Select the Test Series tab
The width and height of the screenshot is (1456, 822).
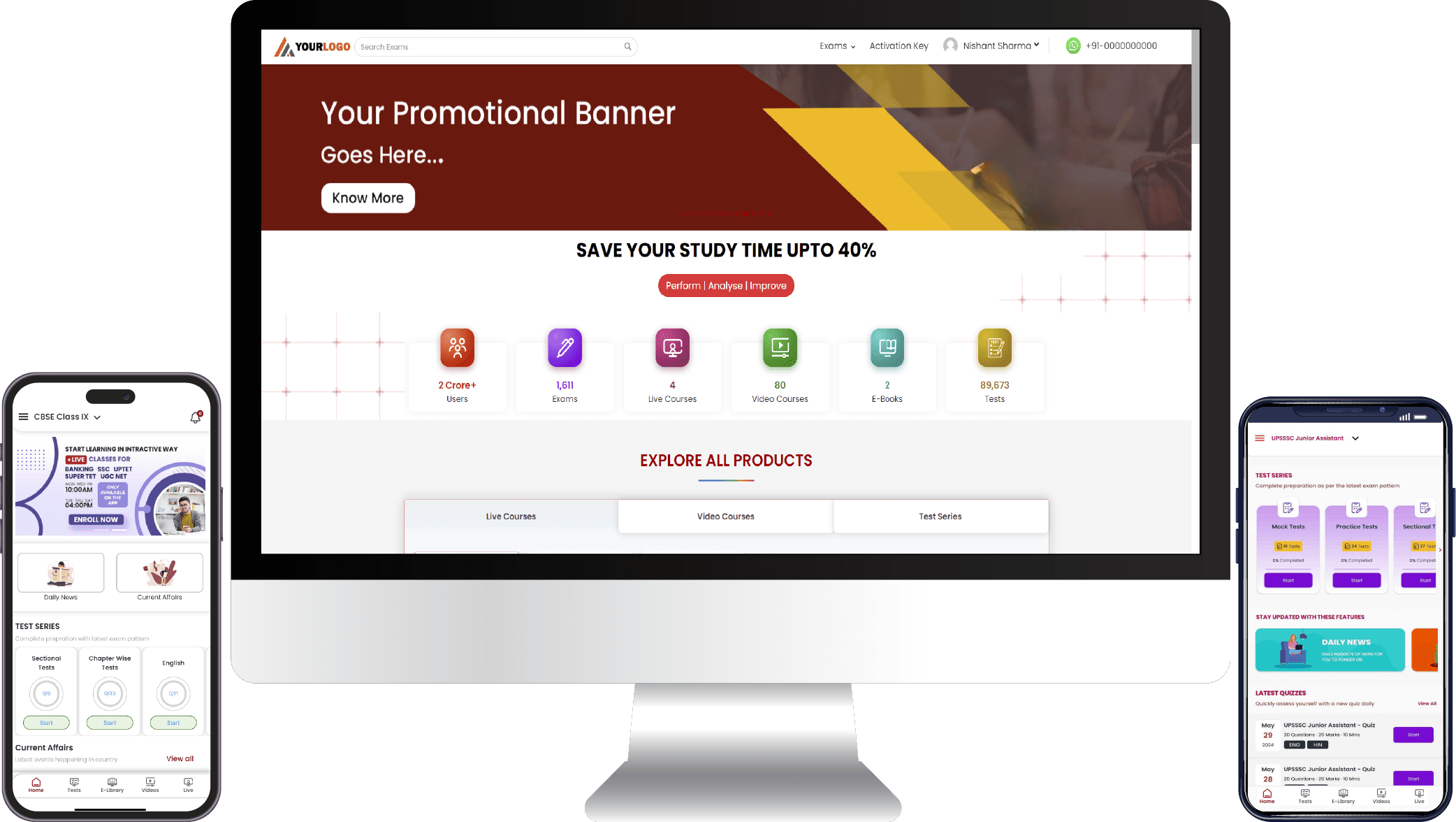[x=940, y=516]
